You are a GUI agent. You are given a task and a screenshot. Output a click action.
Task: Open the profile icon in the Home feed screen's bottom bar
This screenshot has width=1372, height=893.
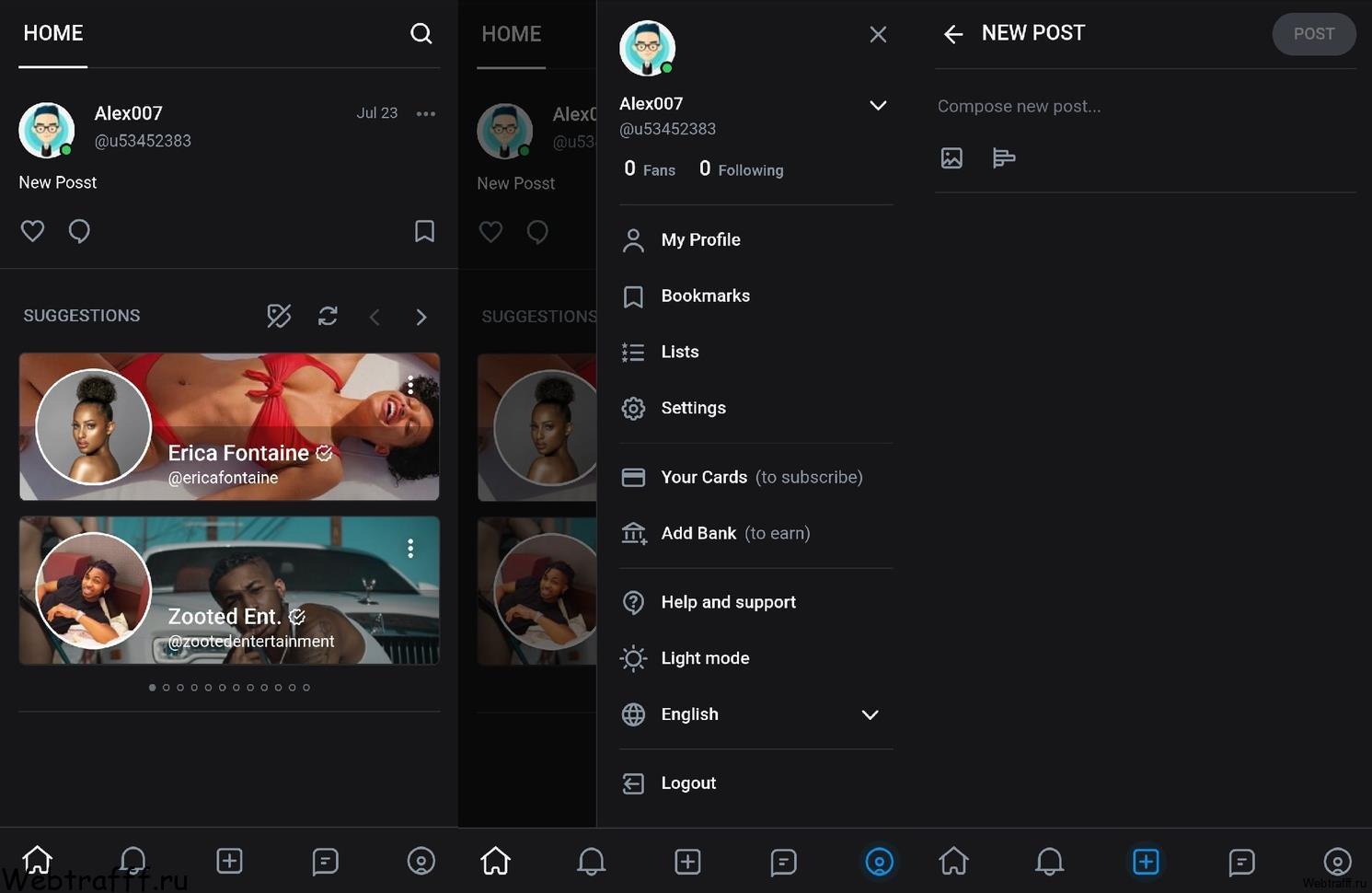click(421, 861)
